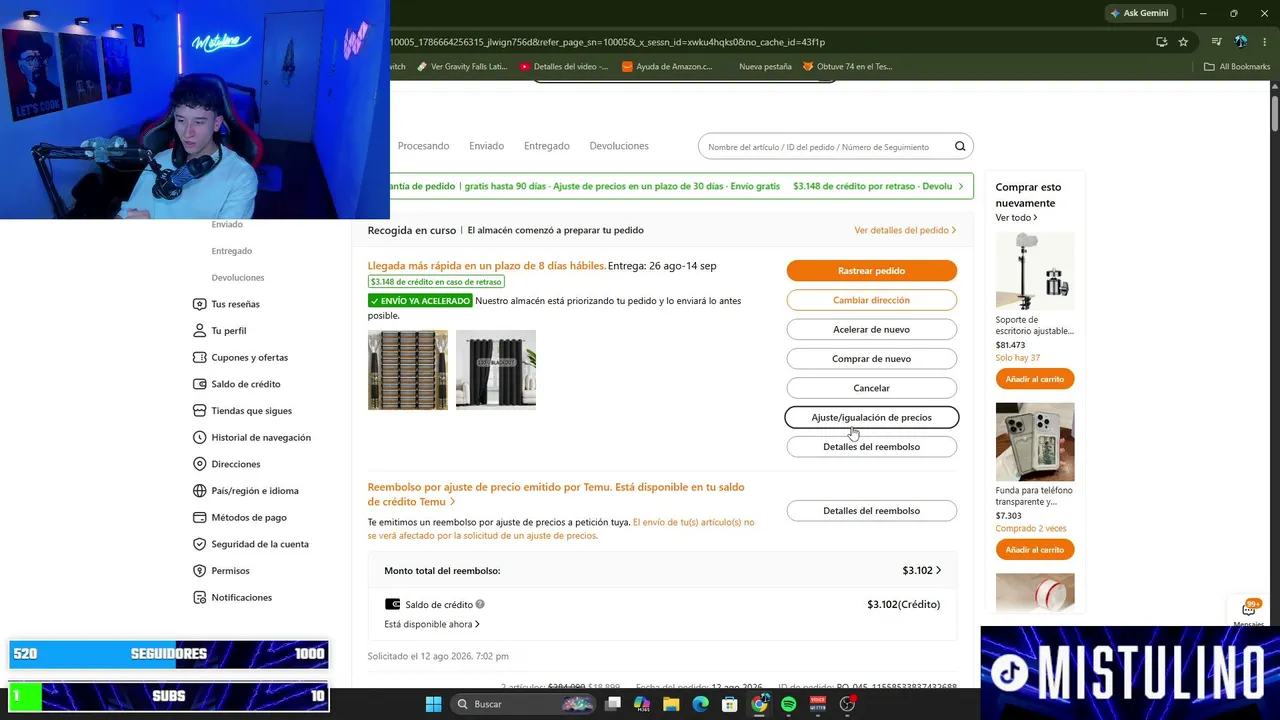This screenshot has width=1280, height=720.
Task: Open the Funda para teléfono product image
Action: (1035, 442)
